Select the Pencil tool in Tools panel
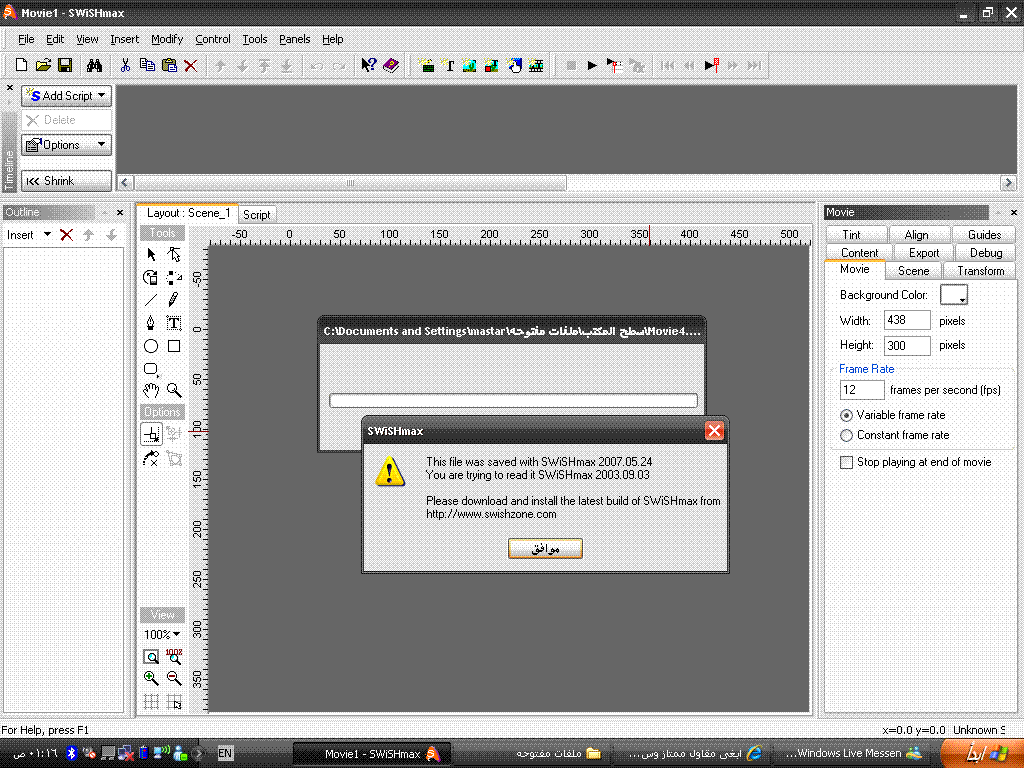This screenshot has height=768, width=1024. point(174,300)
